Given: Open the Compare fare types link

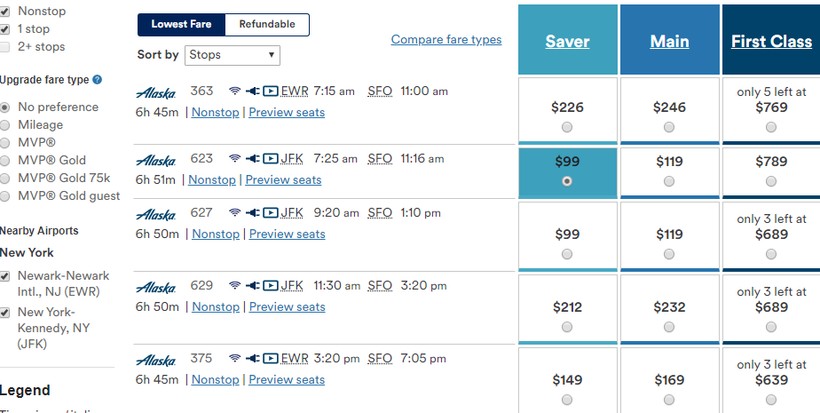Looking at the screenshot, I should 446,40.
